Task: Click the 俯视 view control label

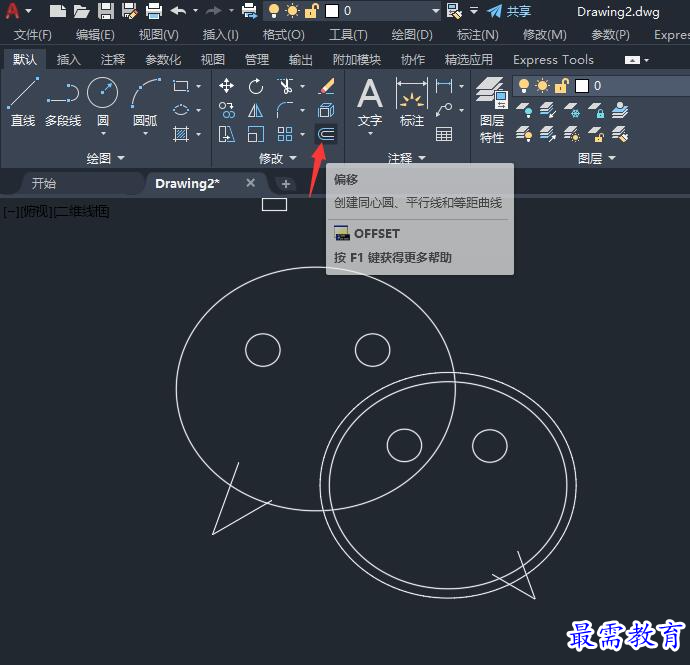Action: [35, 211]
